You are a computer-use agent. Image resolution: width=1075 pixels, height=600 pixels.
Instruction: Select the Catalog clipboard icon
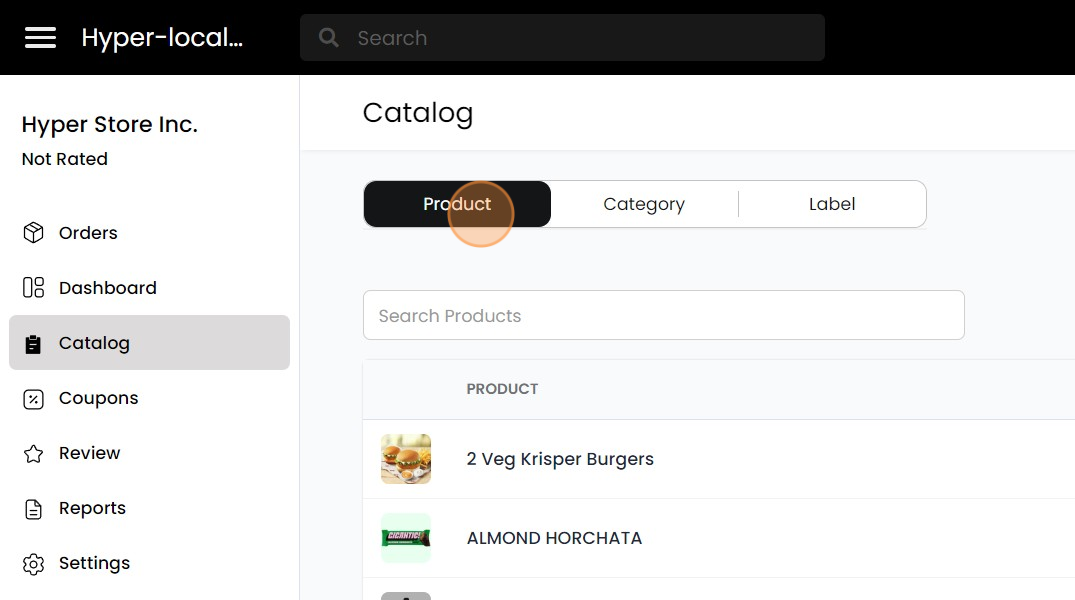(33, 342)
